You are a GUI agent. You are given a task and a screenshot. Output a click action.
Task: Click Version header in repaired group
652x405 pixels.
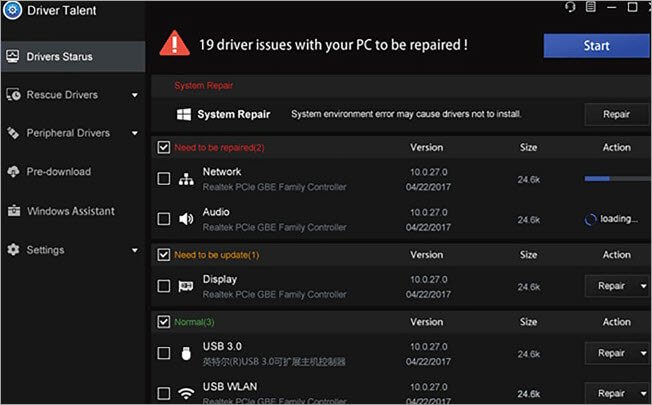427,147
